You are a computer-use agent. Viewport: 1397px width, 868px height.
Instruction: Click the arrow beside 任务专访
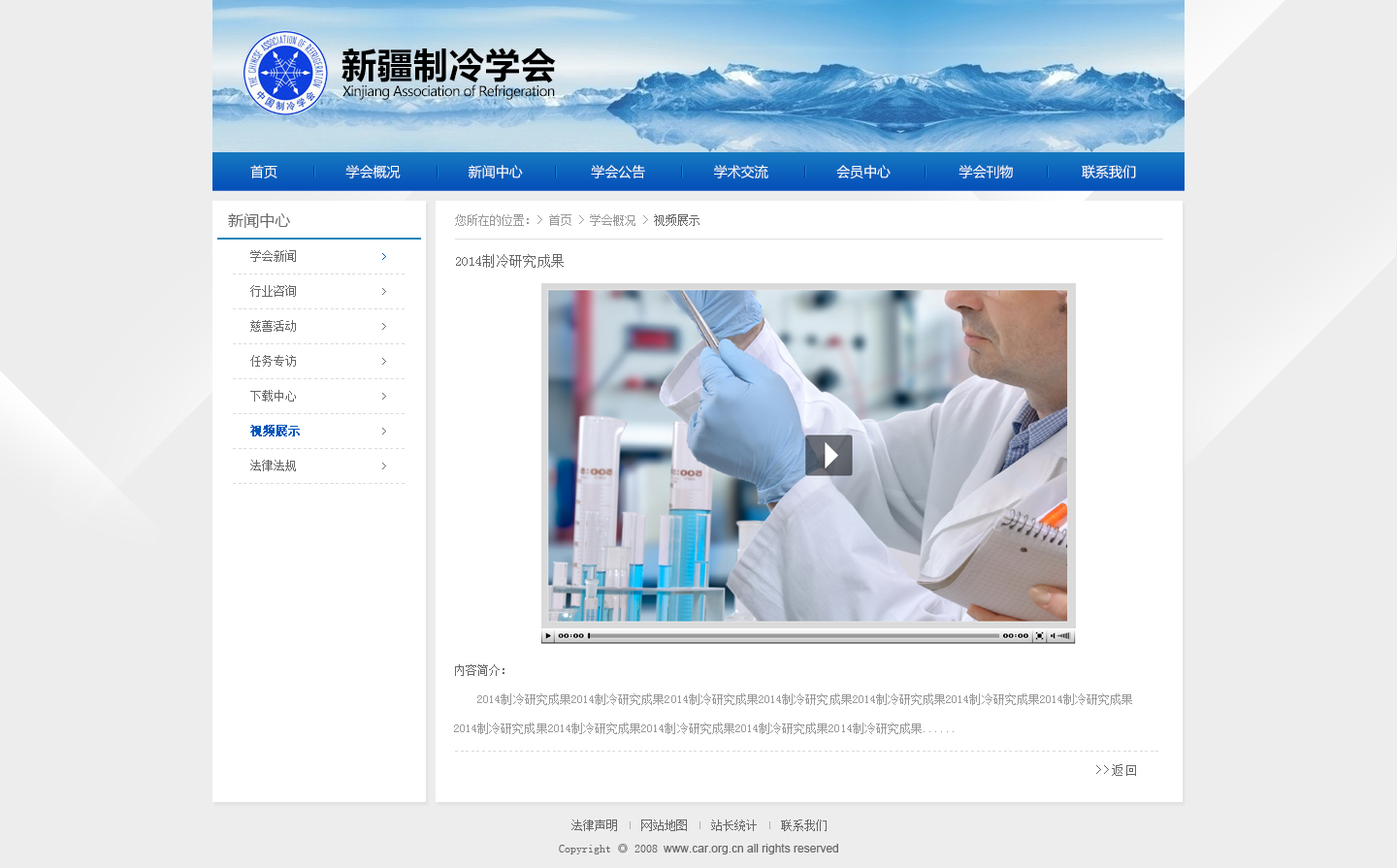tap(384, 362)
